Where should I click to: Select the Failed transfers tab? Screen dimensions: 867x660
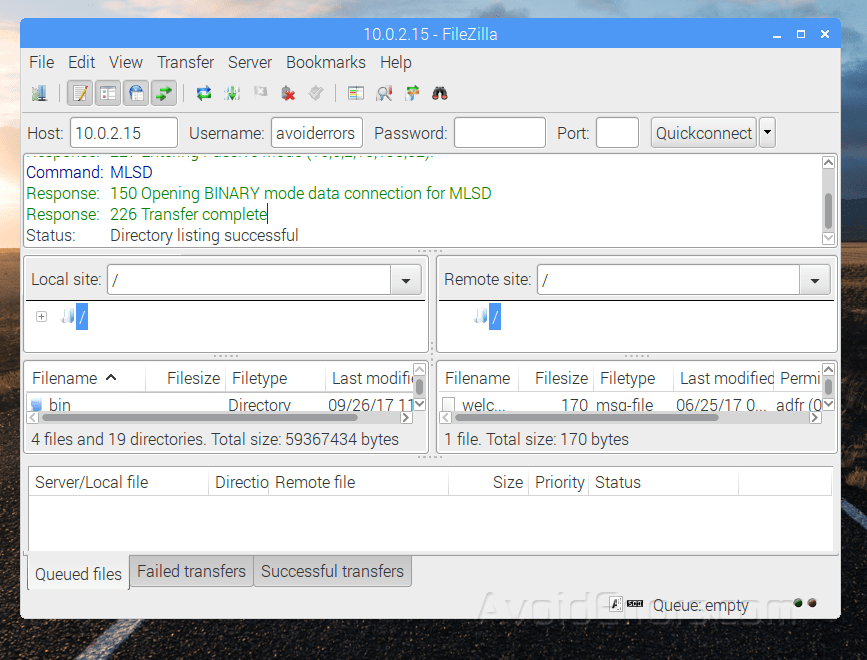pyautogui.click(x=191, y=571)
